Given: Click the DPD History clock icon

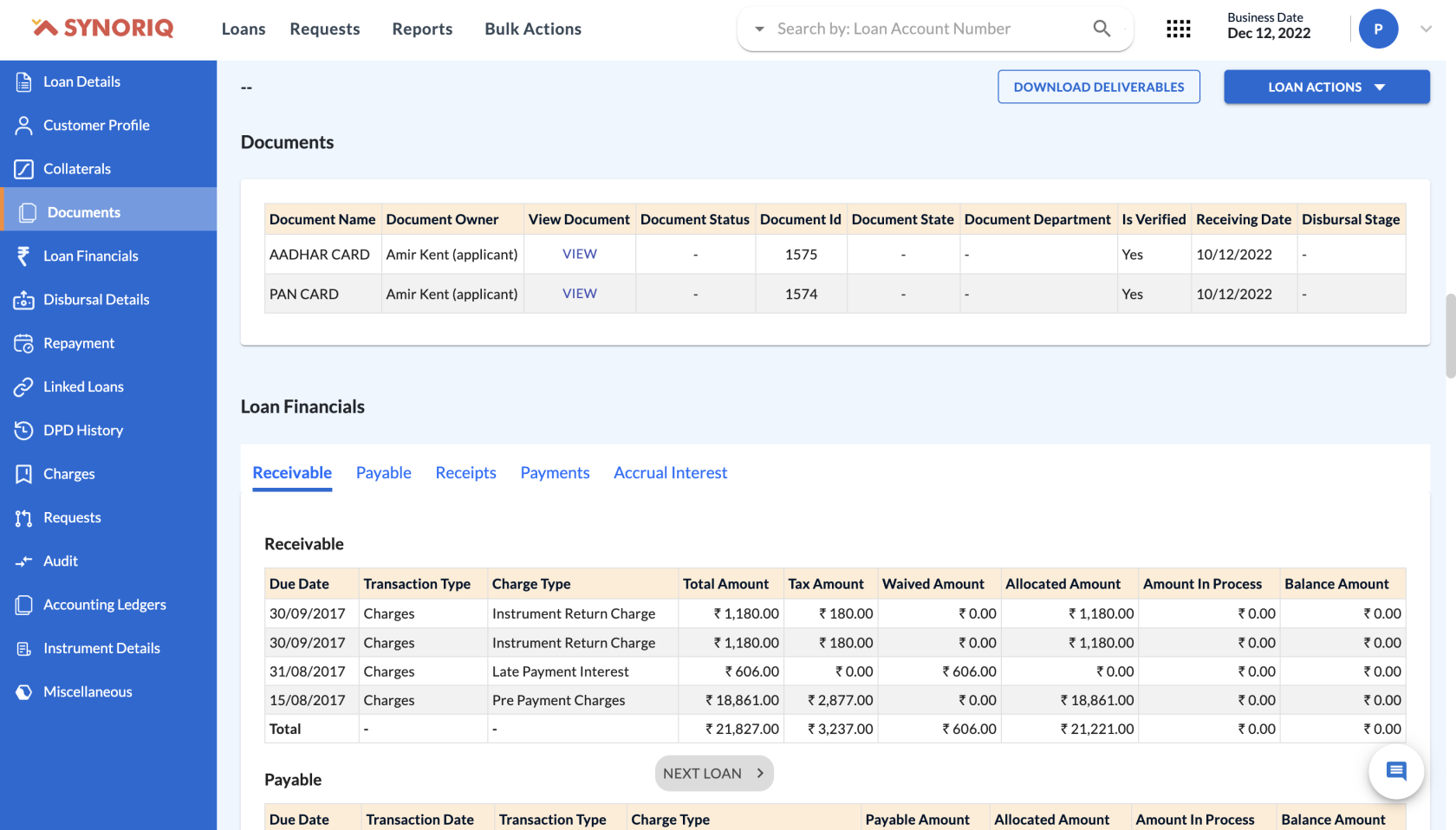Looking at the screenshot, I should (x=23, y=431).
